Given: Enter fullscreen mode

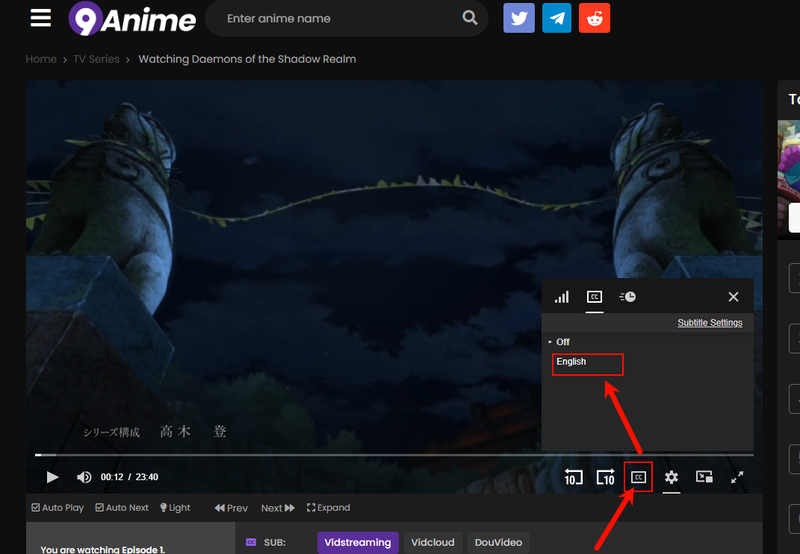Looking at the screenshot, I should click(x=737, y=477).
